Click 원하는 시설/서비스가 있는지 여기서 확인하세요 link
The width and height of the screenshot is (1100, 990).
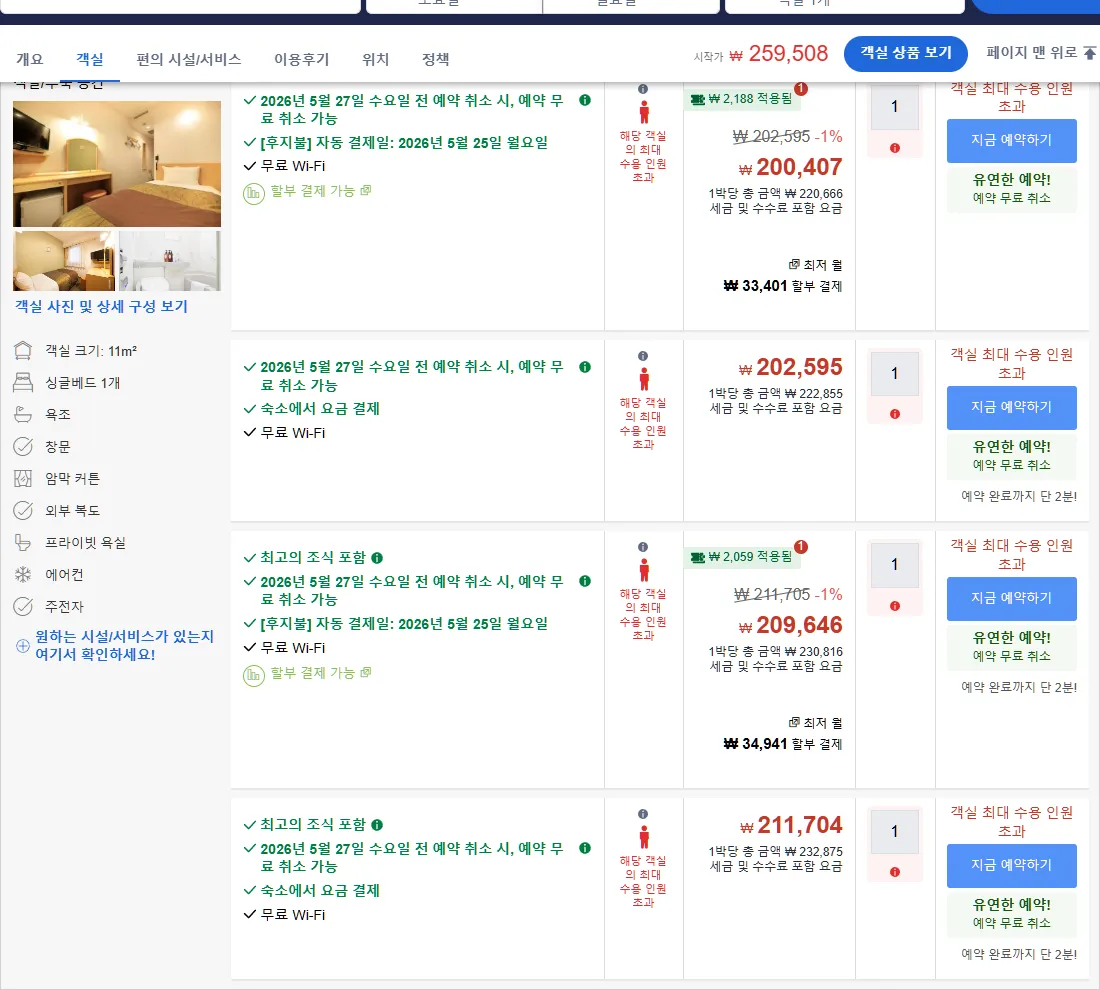(124, 645)
